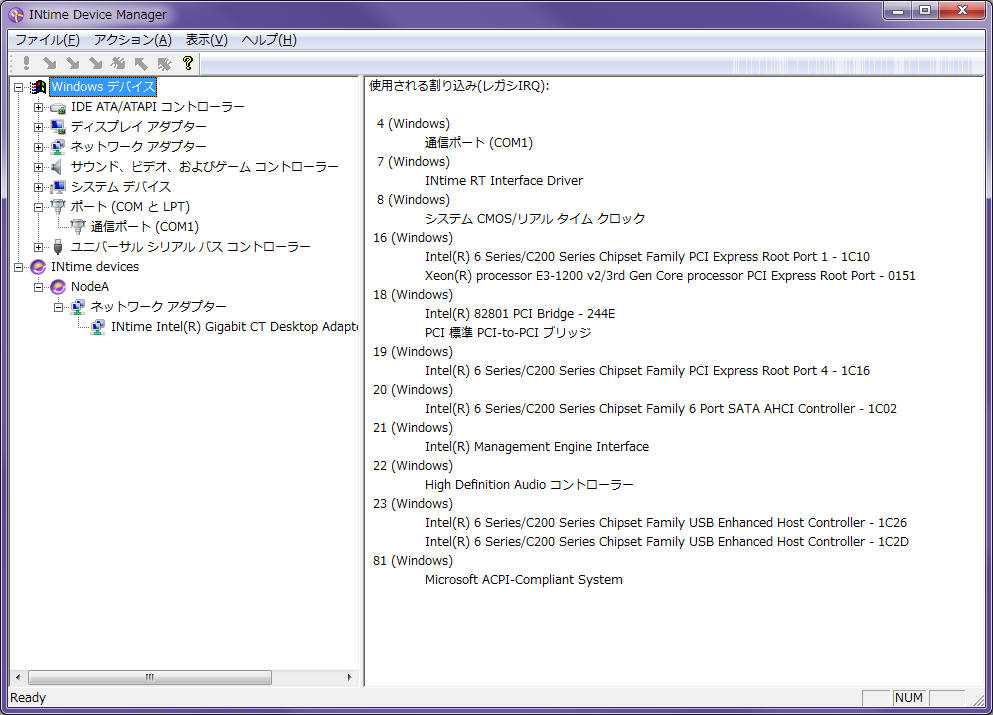
Task: Select the Windows デバイス tree label
Action: [103, 87]
